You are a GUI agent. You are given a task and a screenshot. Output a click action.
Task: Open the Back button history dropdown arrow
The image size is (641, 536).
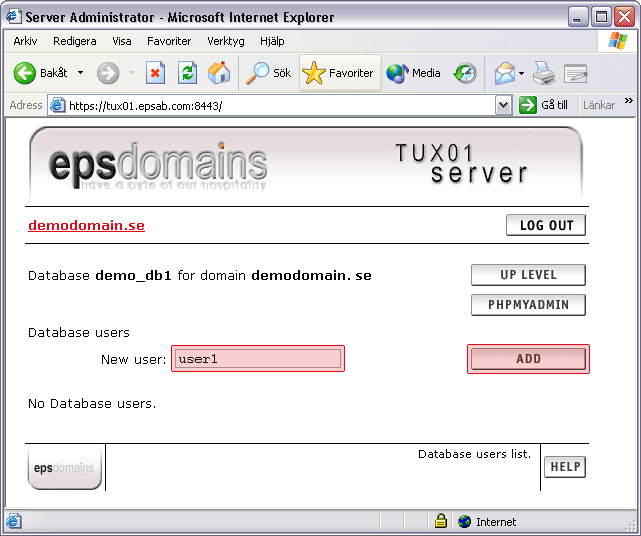78,73
